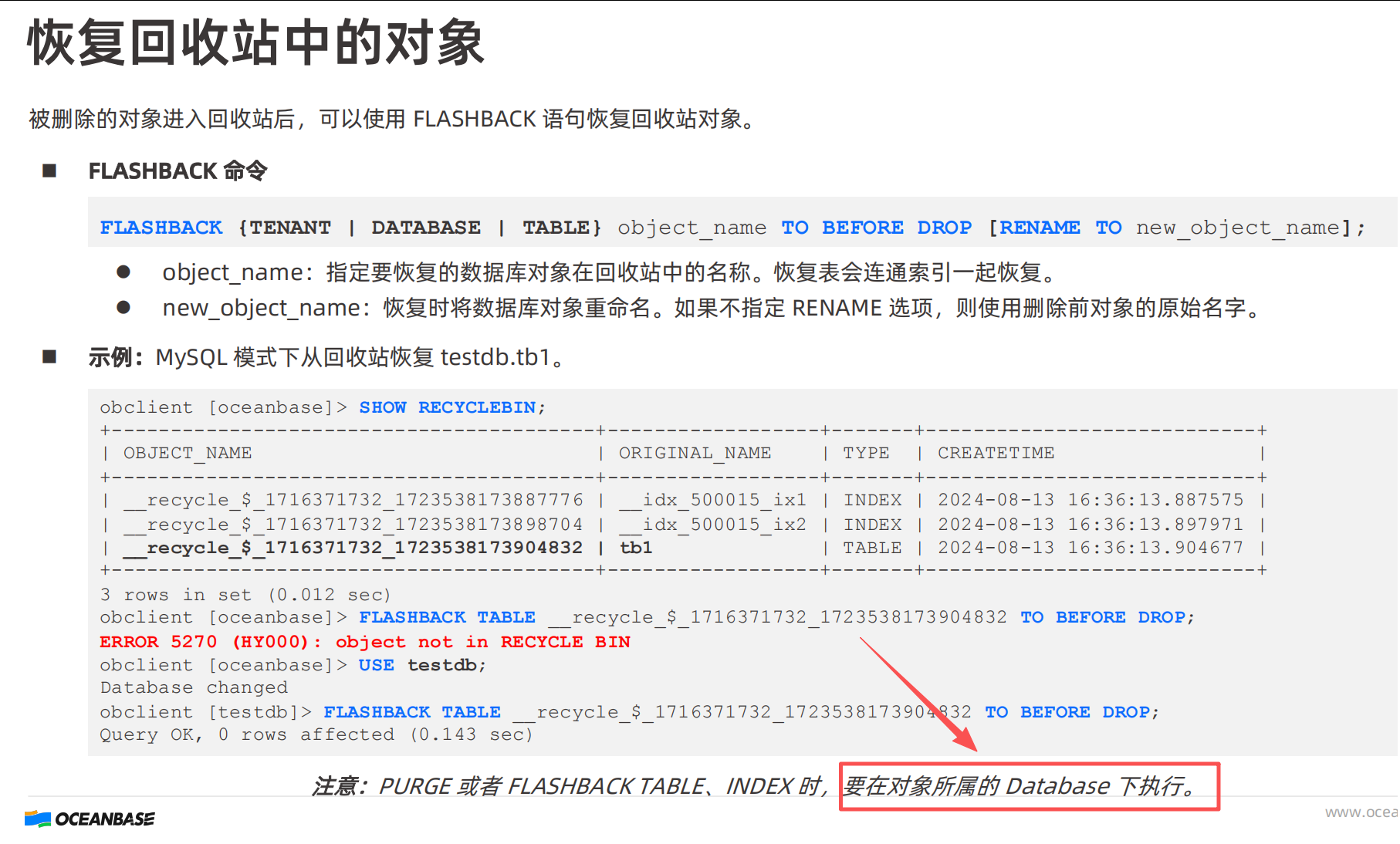This screenshot has width=1400, height=844.
Task: Click the square bullet before "示例"
Action: point(49,356)
